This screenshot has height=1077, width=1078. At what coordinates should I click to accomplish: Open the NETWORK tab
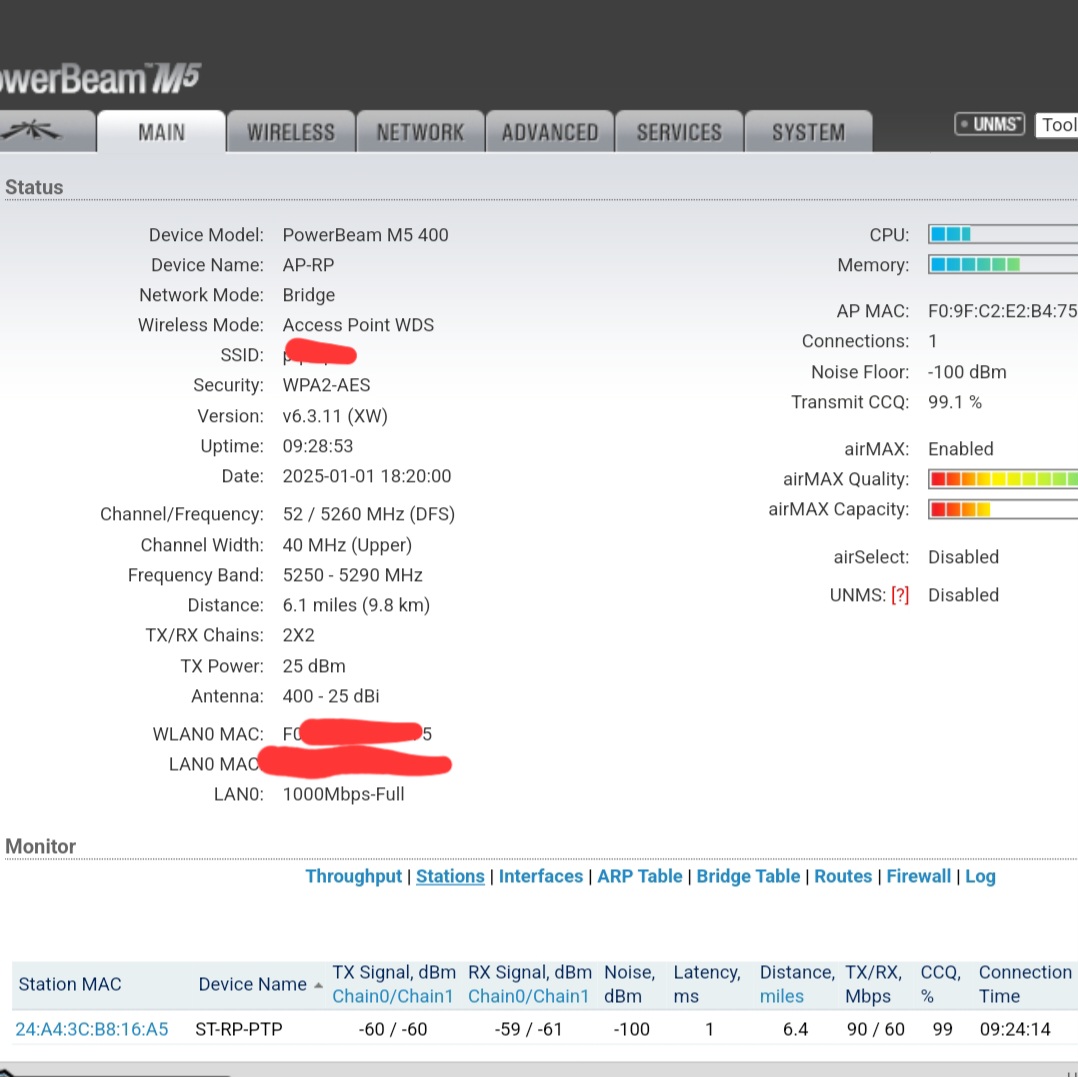(420, 131)
